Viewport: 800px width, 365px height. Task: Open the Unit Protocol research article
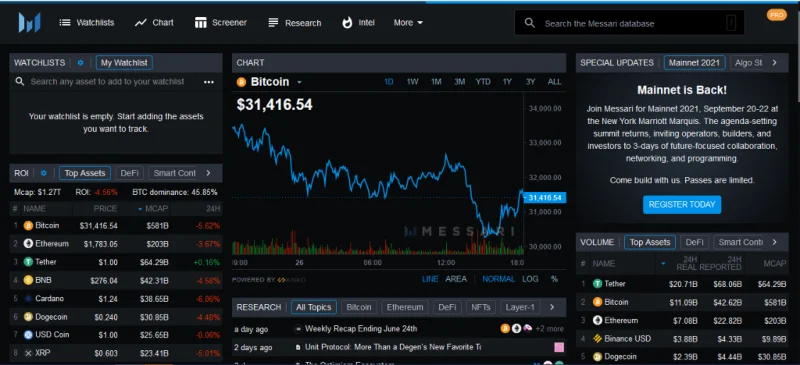[393, 347]
